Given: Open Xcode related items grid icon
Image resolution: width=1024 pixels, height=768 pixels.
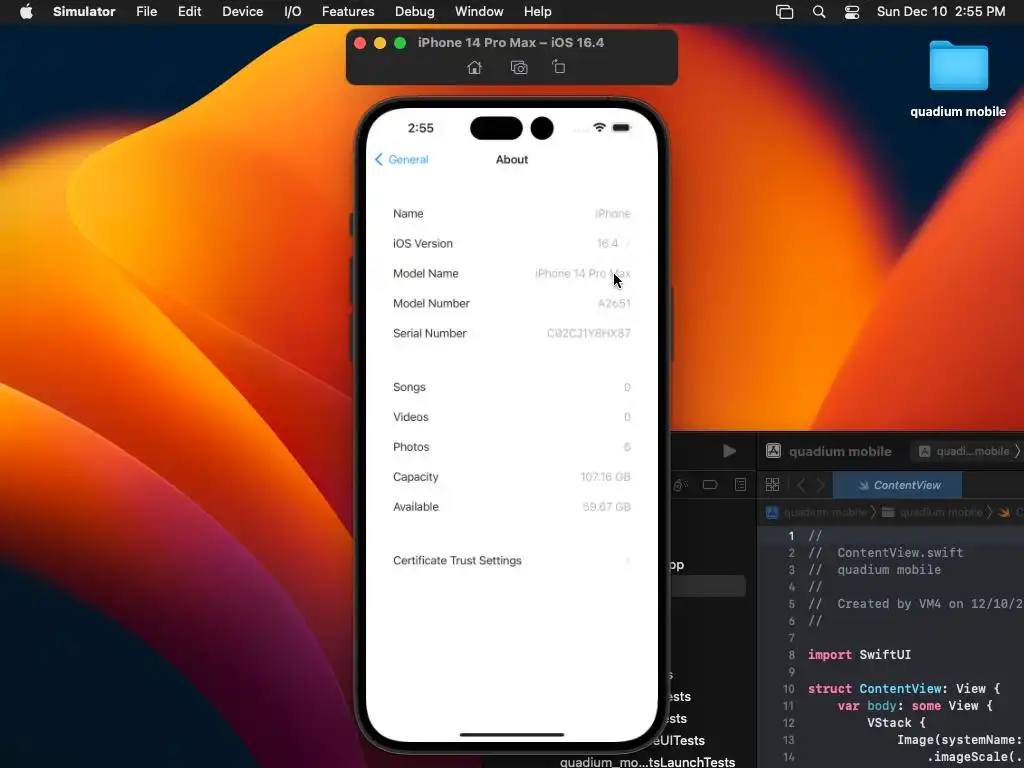Looking at the screenshot, I should (773, 485).
